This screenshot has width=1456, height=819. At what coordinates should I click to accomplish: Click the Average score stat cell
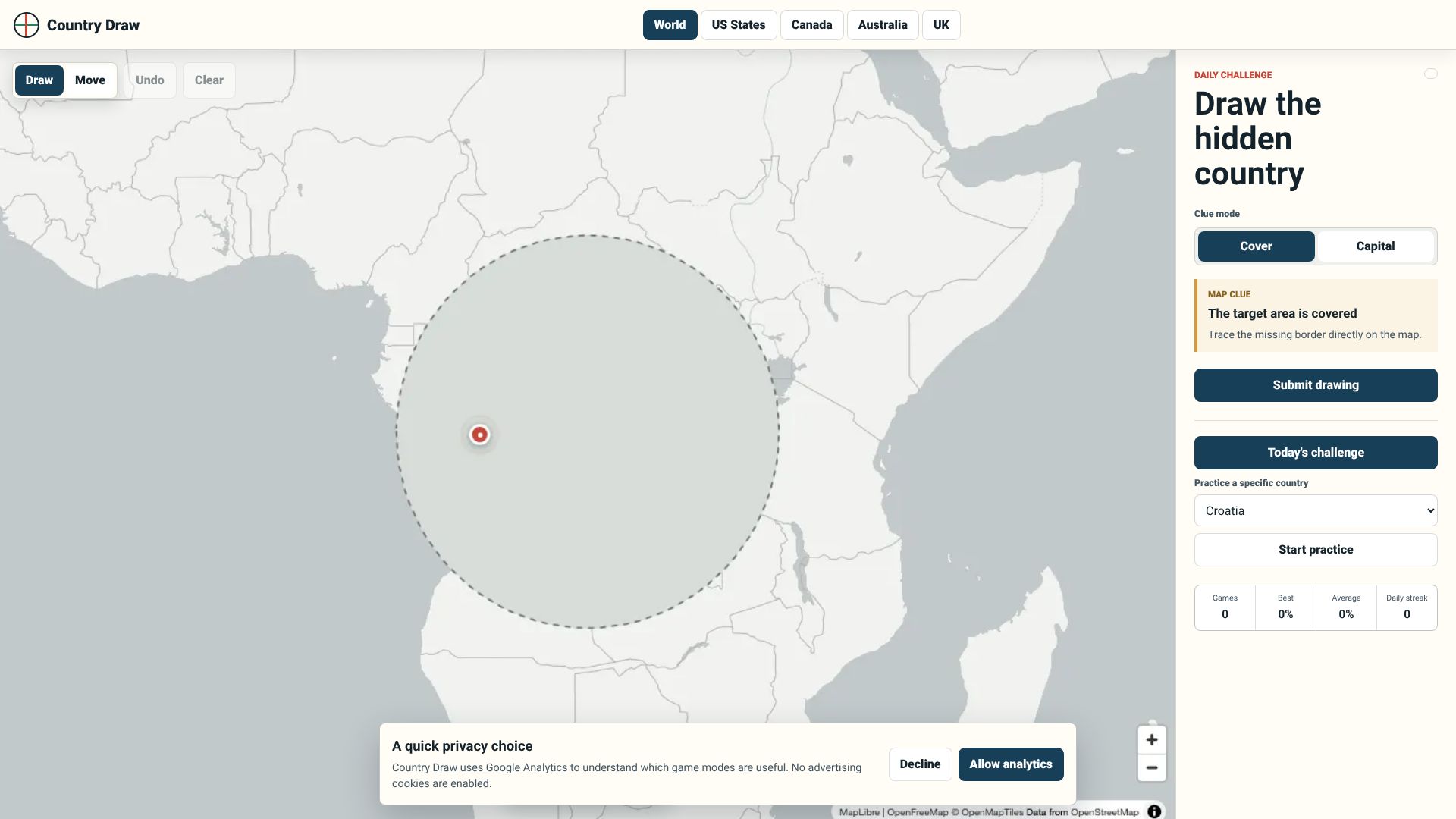pyautogui.click(x=1346, y=607)
